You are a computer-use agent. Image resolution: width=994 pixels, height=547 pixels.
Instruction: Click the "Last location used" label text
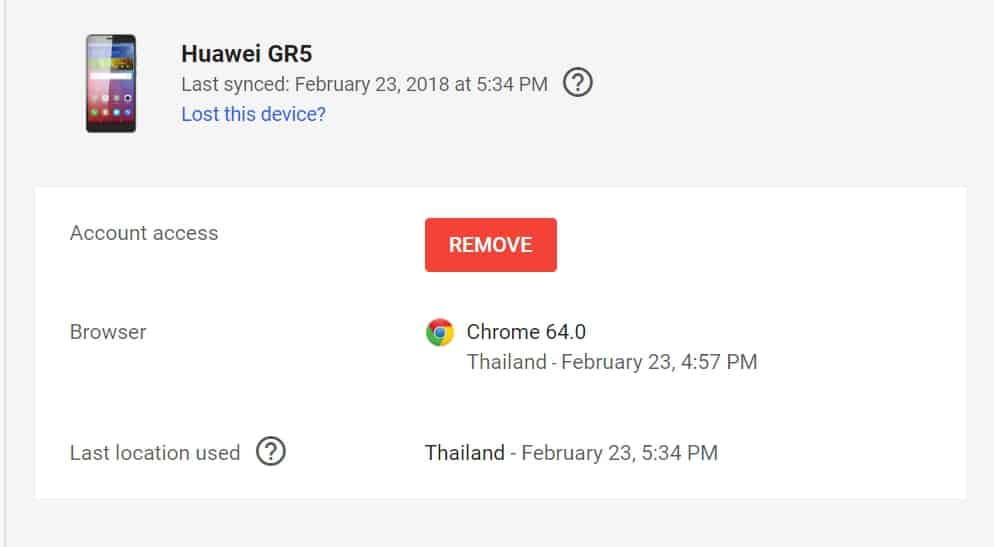point(155,453)
